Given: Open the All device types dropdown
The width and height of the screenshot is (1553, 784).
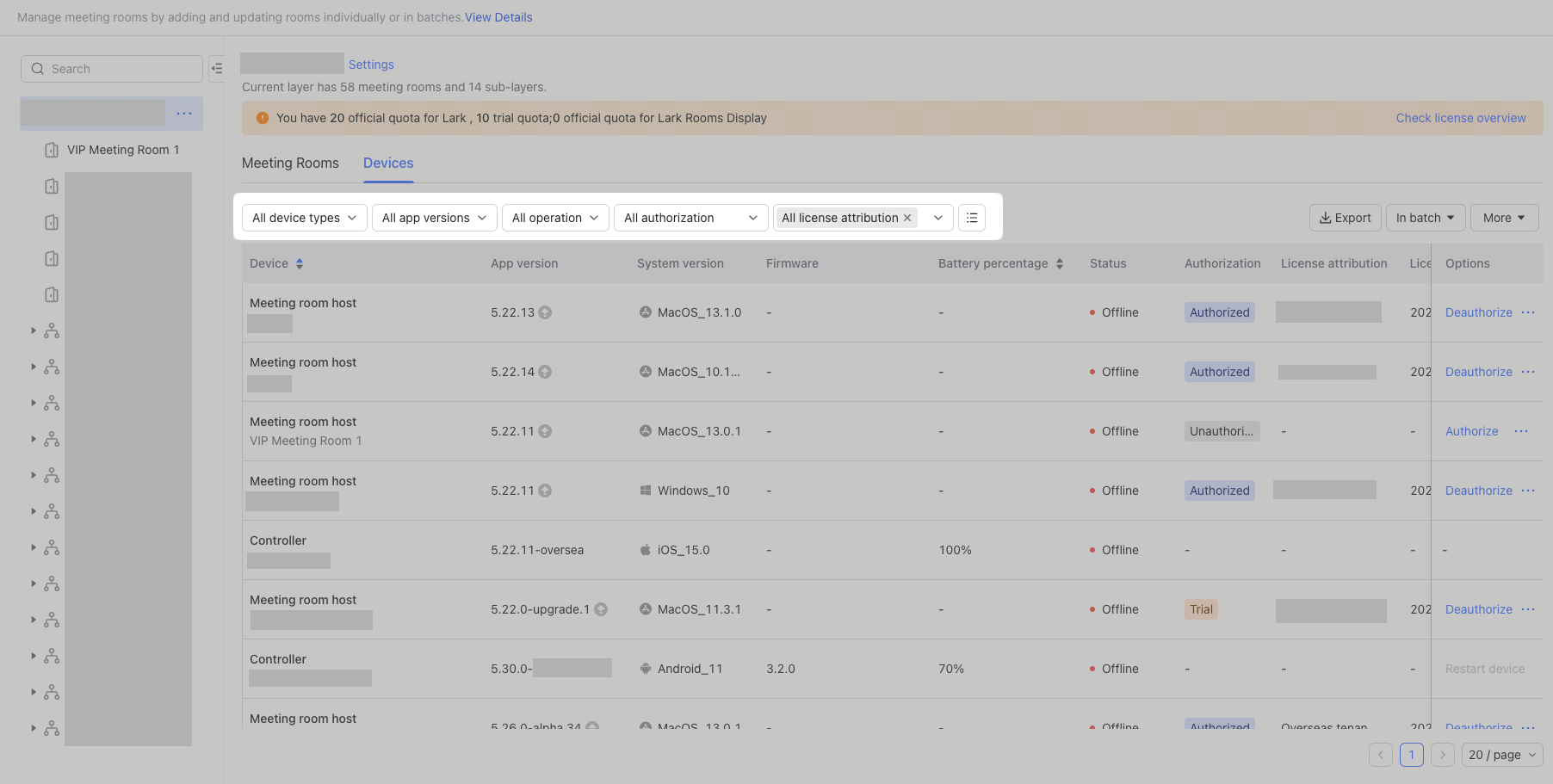Looking at the screenshot, I should (304, 218).
